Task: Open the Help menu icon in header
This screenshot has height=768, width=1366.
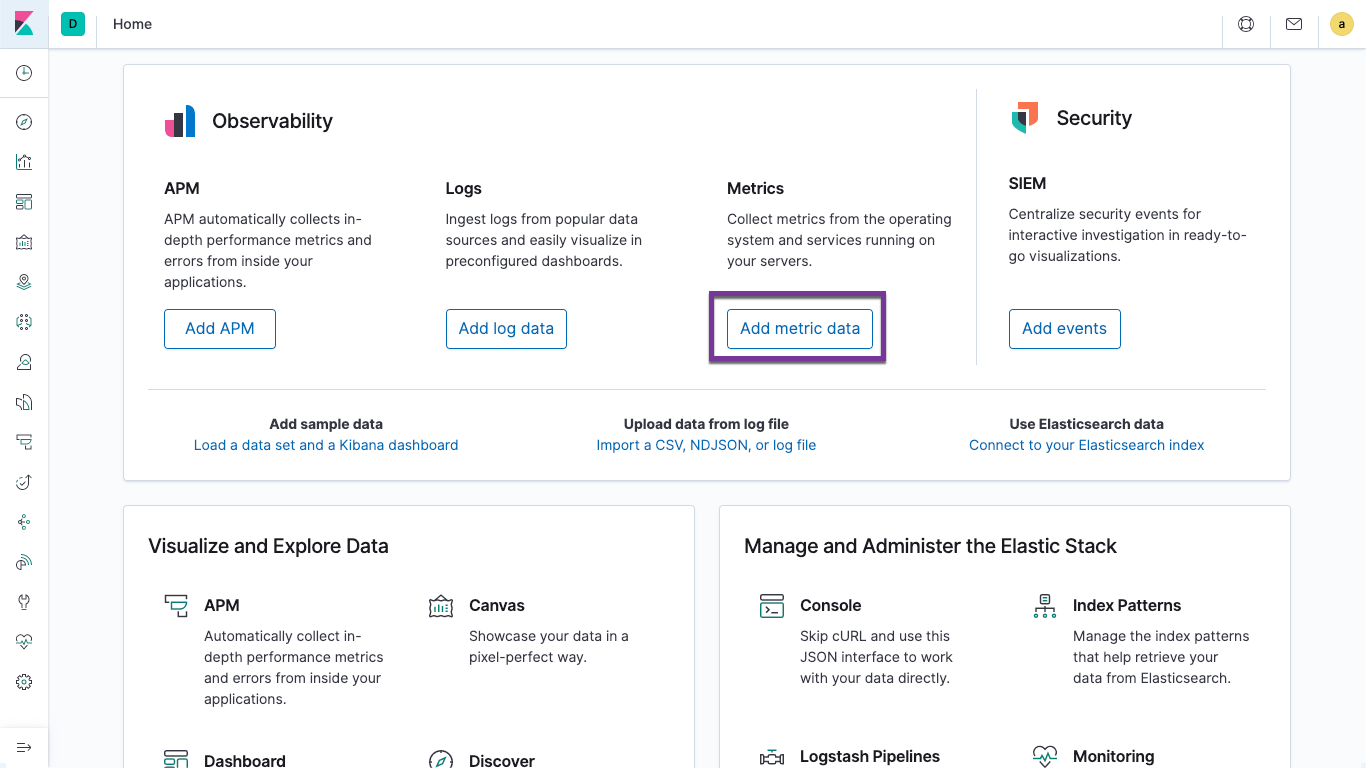Action: point(1246,24)
